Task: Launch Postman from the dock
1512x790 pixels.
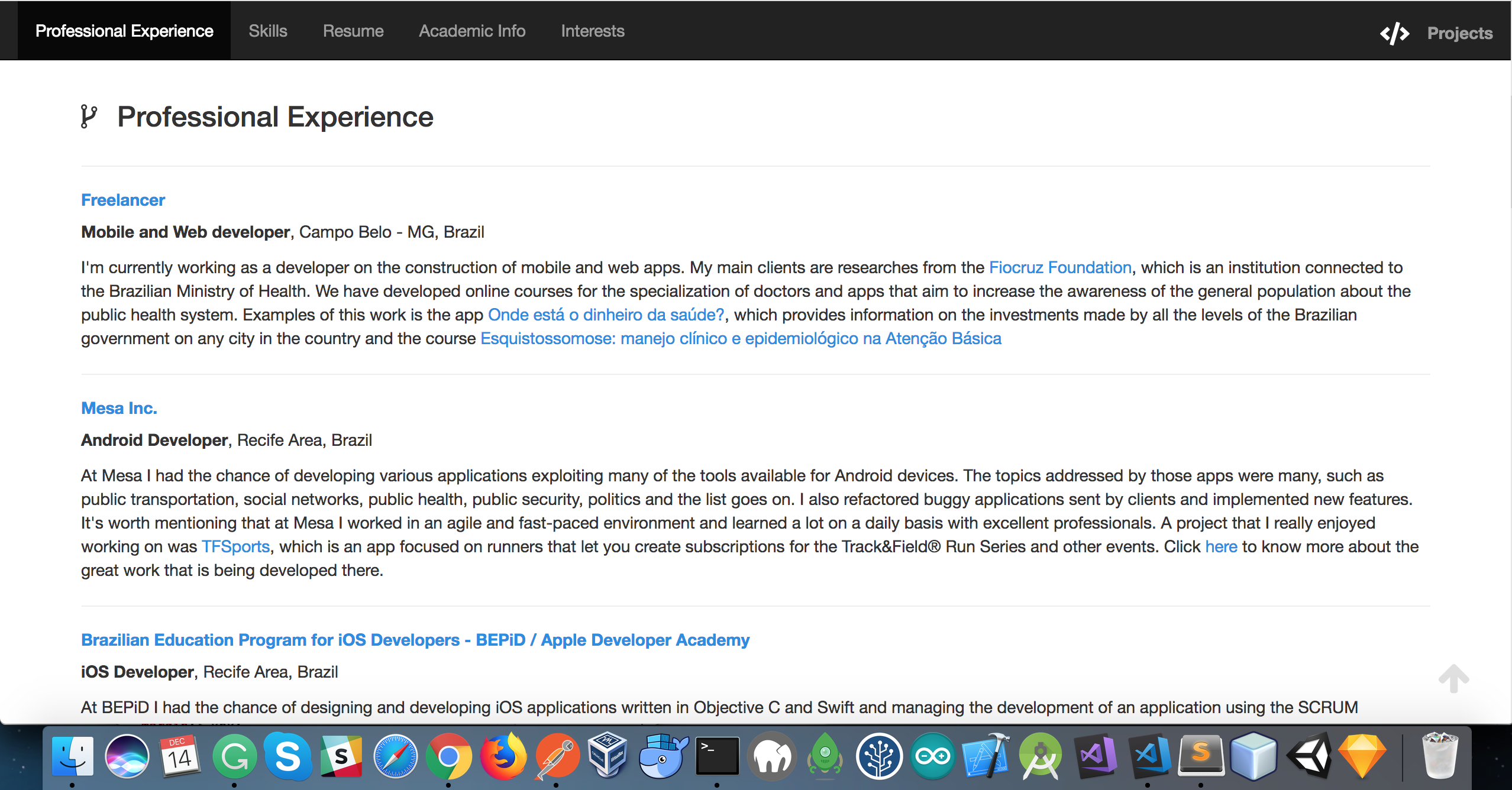Action: click(557, 756)
